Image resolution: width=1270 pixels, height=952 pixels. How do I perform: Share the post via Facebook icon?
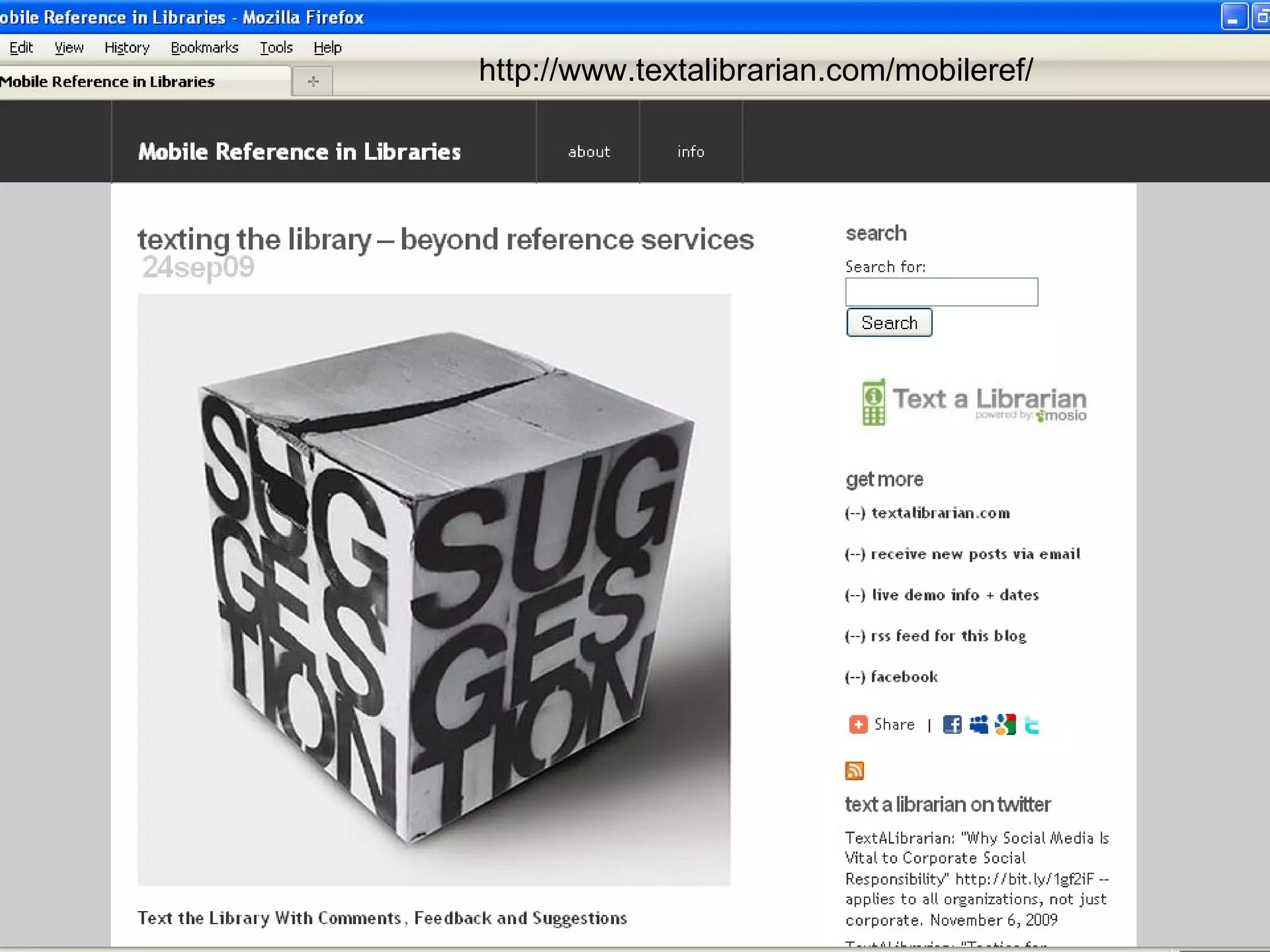(x=952, y=724)
